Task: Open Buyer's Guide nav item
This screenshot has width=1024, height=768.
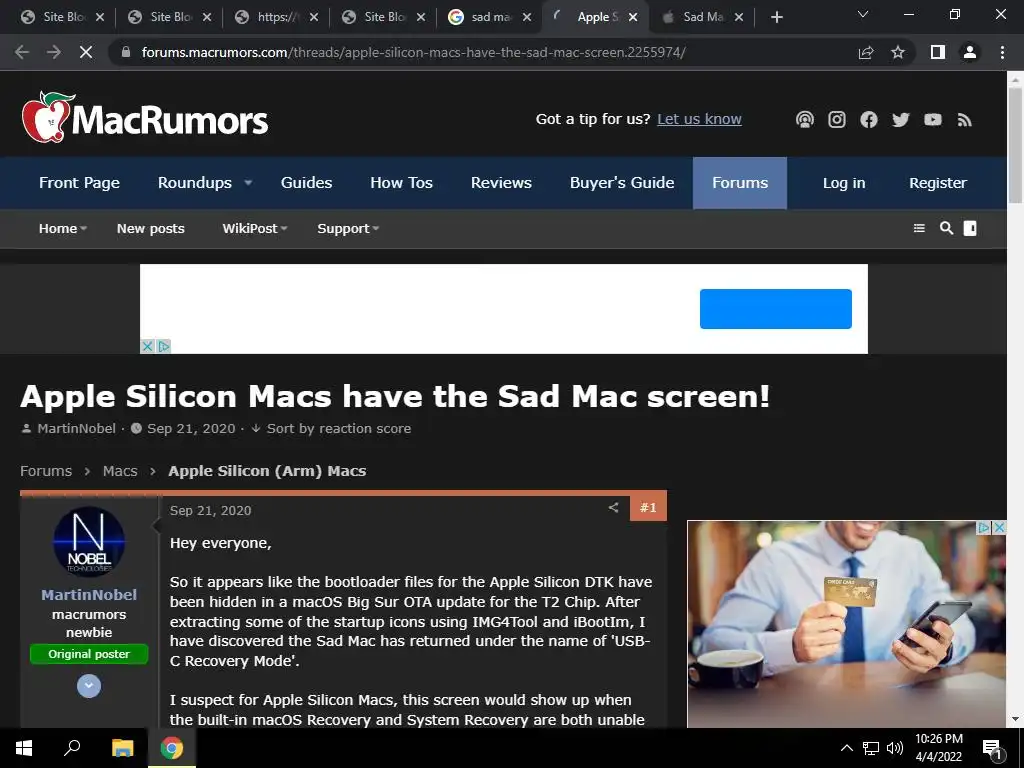Action: click(622, 183)
